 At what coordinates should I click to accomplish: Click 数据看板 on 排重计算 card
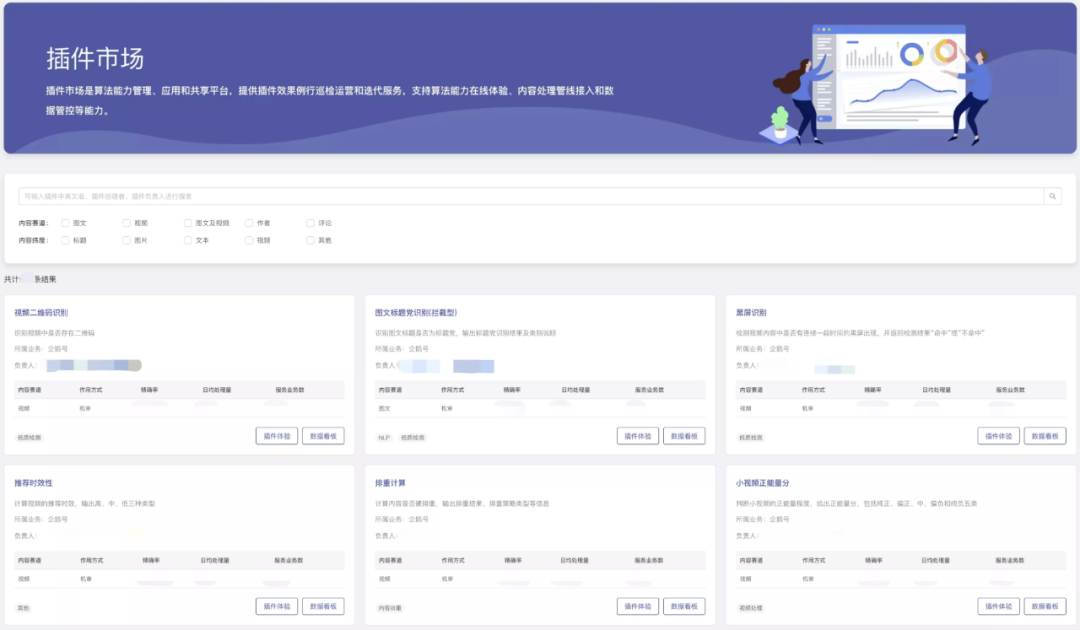click(x=684, y=607)
